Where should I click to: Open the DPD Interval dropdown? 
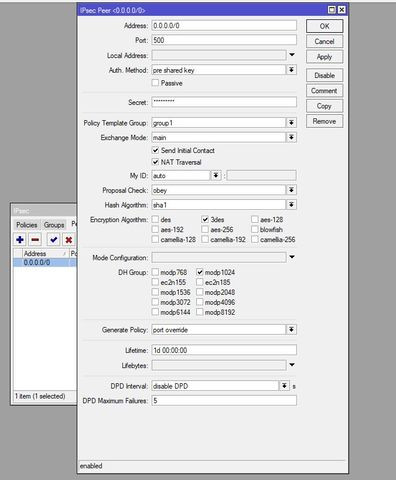[x=284, y=386]
